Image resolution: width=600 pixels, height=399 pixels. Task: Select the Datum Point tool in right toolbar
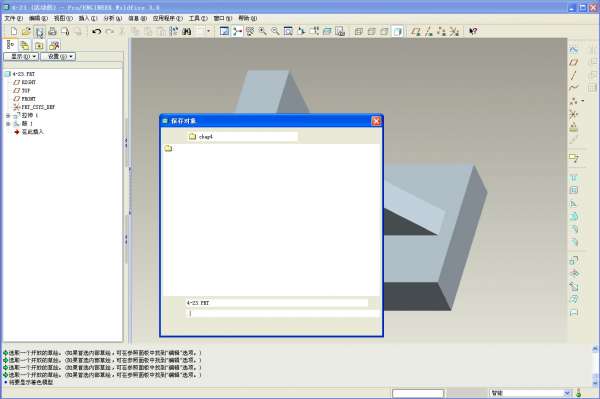pos(574,101)
